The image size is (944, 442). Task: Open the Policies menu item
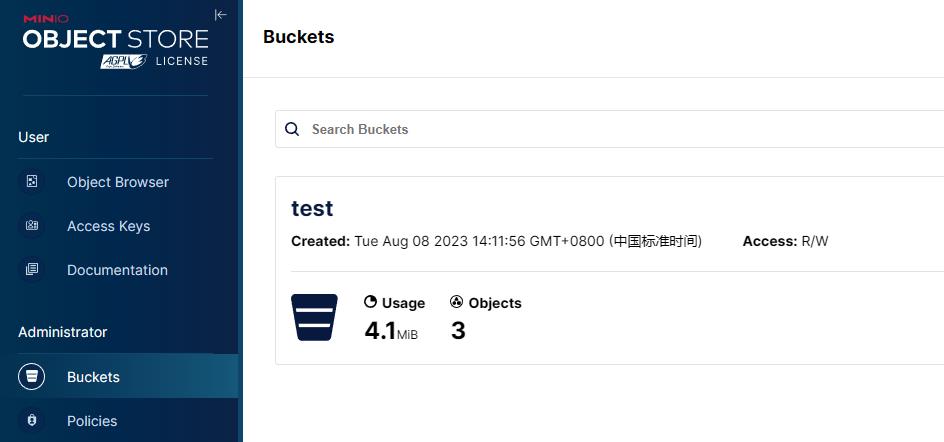click(x=92, y=421)
